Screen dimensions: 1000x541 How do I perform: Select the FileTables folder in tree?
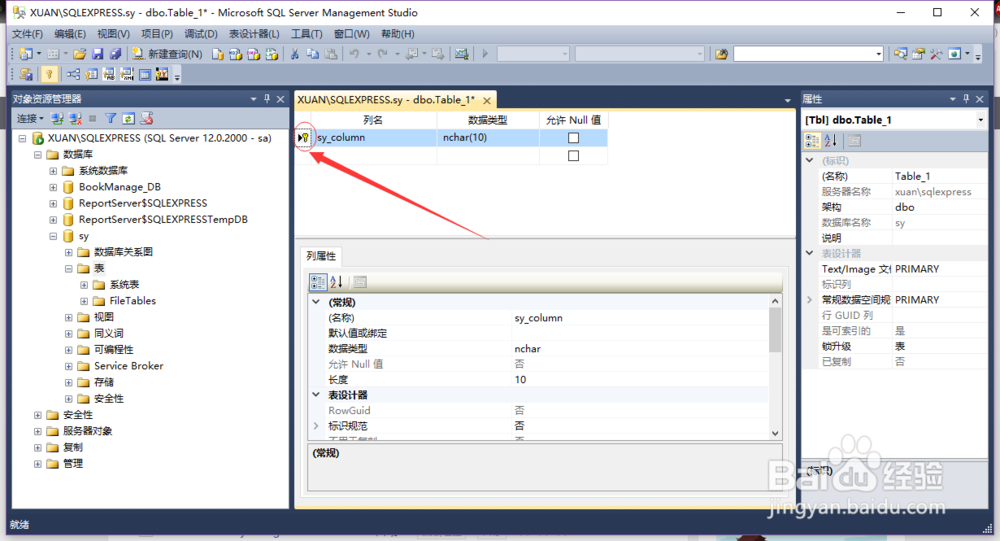point(133,301)
